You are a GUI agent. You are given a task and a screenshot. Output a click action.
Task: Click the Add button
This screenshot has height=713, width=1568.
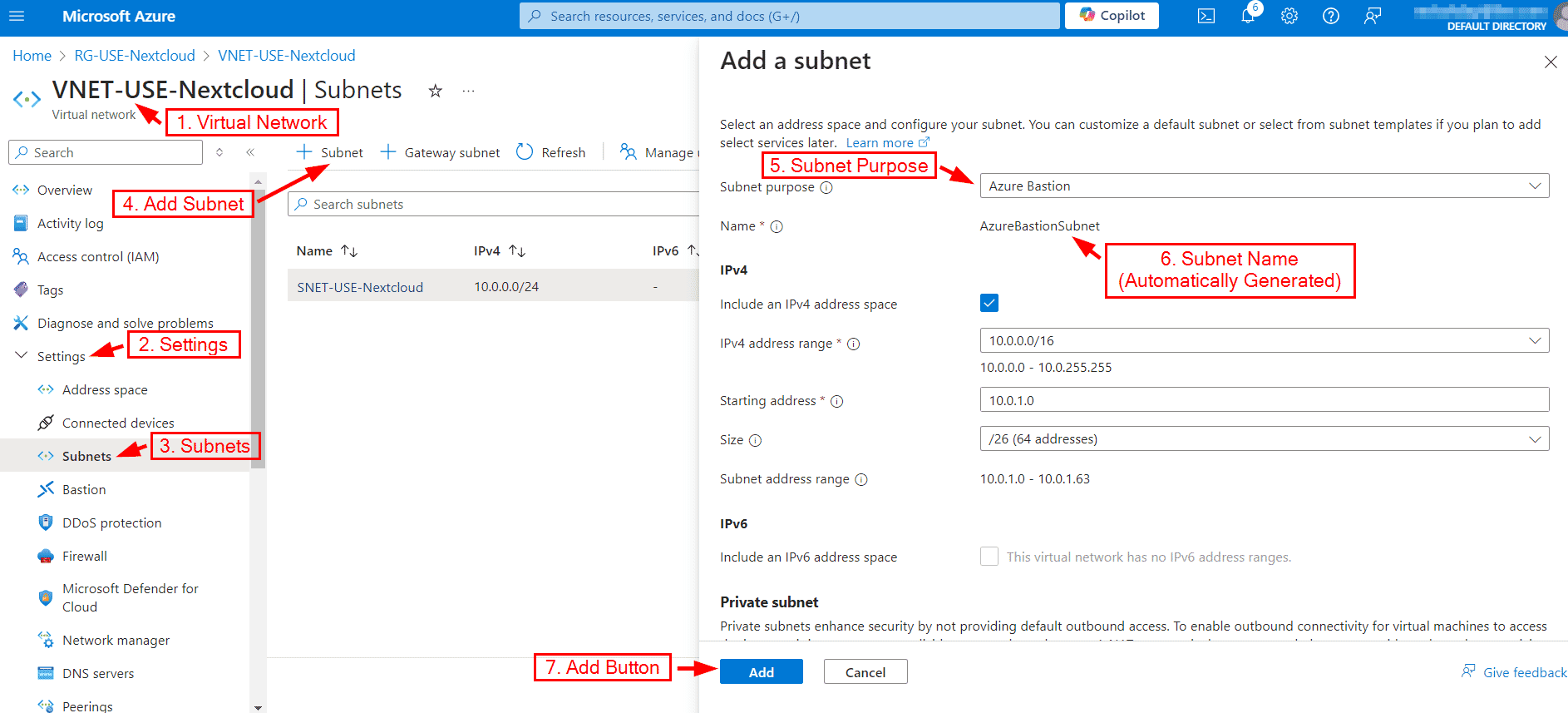point(762,671)
